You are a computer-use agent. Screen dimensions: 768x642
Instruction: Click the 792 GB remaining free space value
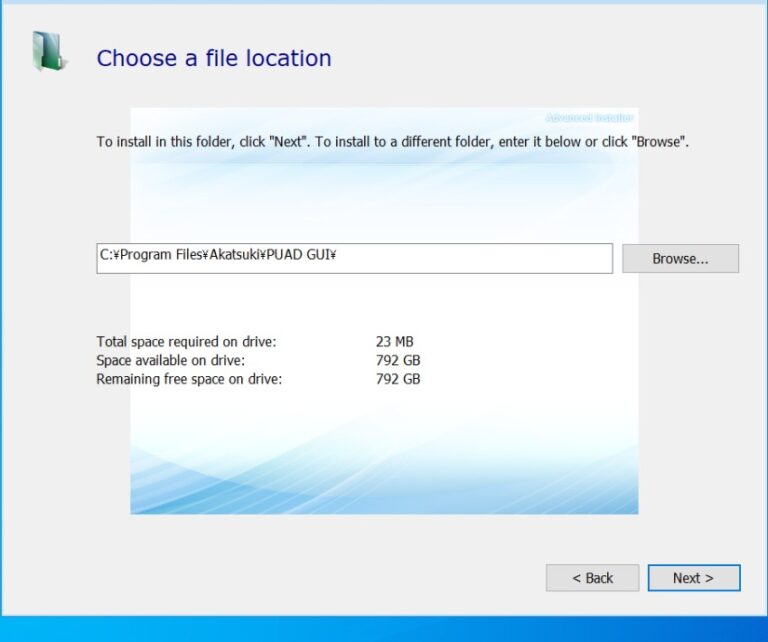[x=398, y=379]
